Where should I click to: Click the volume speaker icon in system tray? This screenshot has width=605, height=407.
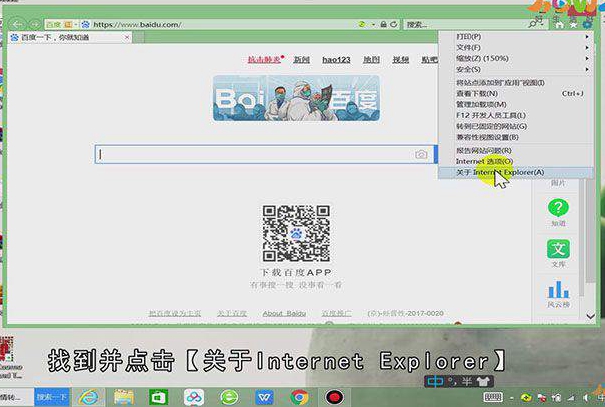pyautogui.click(x=586, y=397)
